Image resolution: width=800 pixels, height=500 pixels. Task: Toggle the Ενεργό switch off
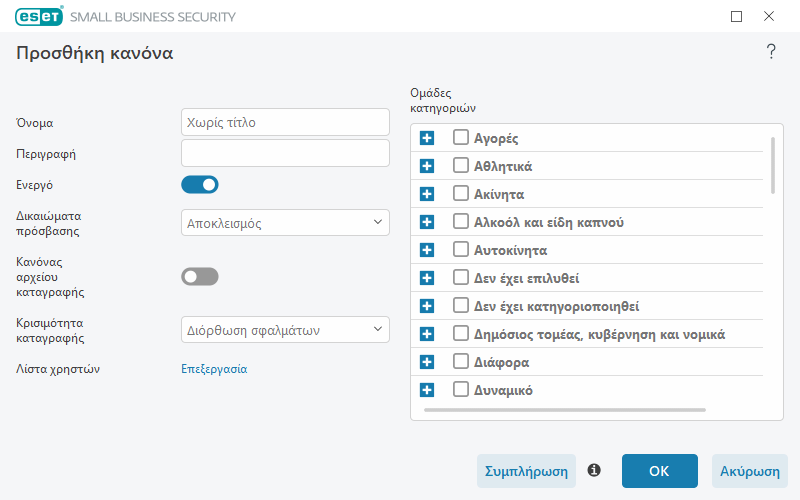(199, 185)
